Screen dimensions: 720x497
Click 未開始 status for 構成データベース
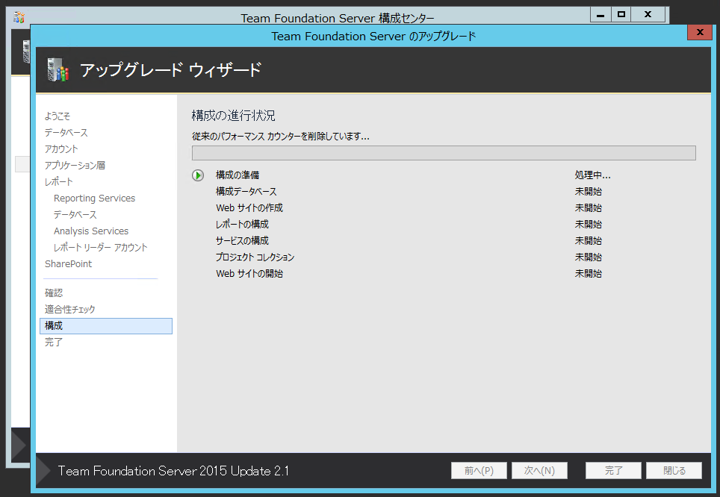coord(588,192)
